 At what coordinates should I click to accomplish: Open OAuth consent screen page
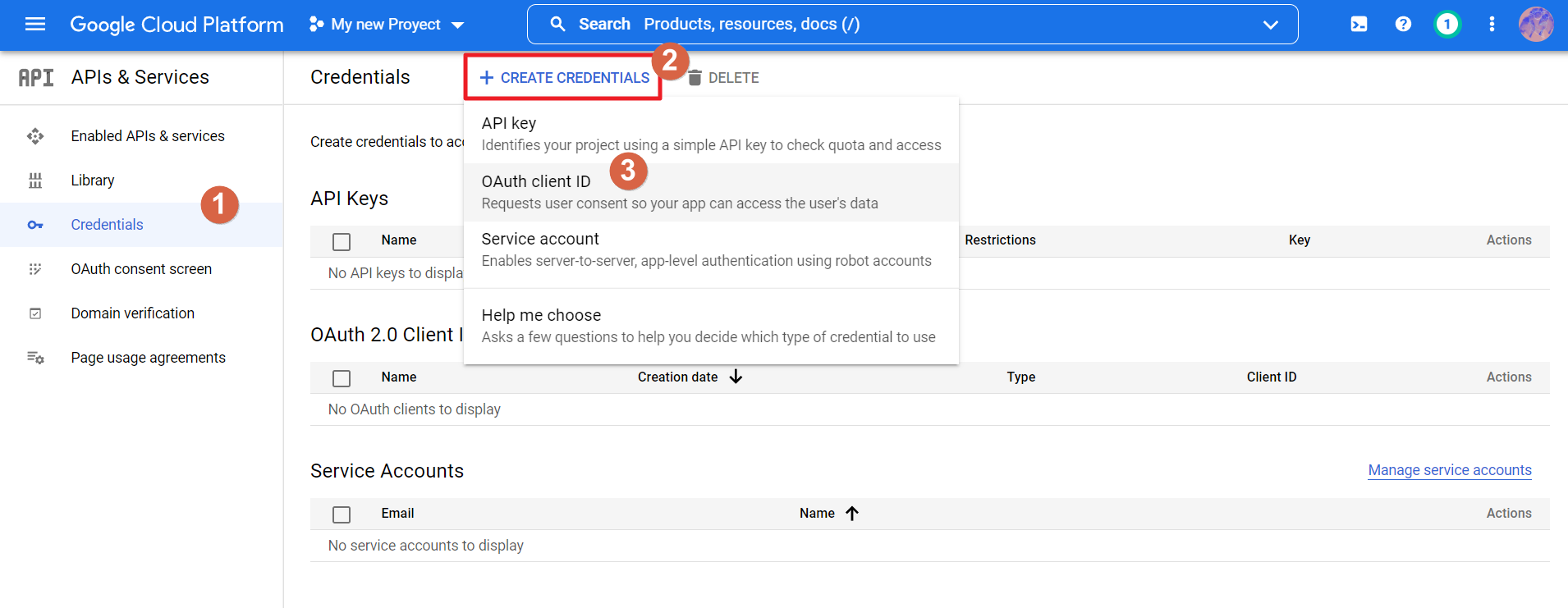pyautogui.click(x=141, y=269)
